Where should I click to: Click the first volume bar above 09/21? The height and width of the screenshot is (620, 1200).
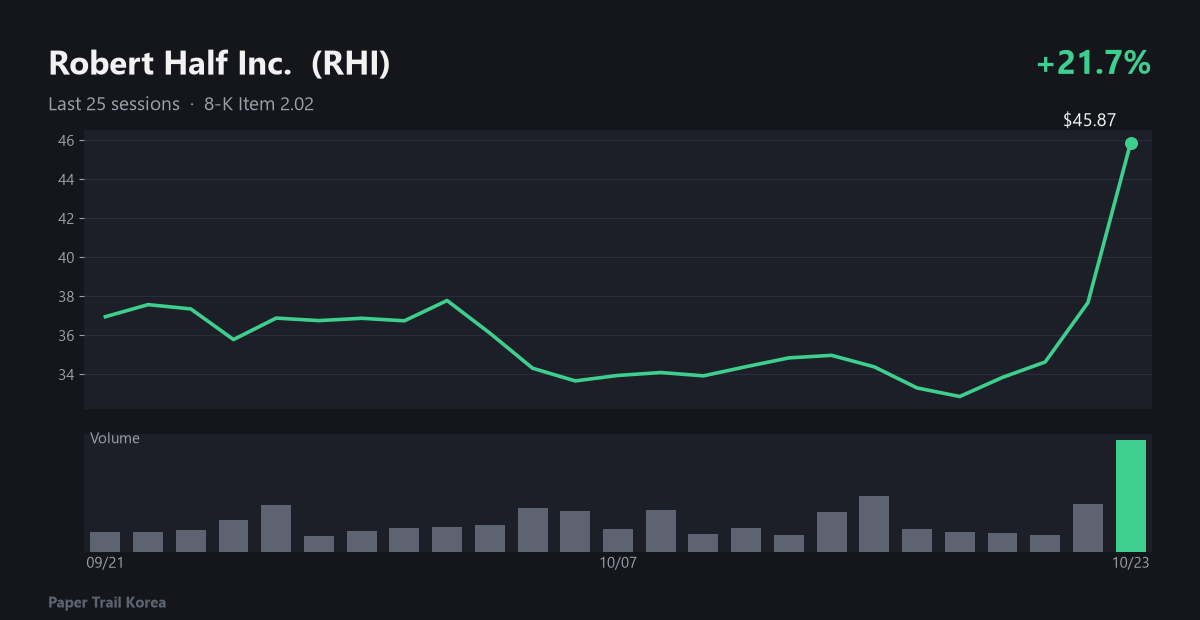coord(105,542)
